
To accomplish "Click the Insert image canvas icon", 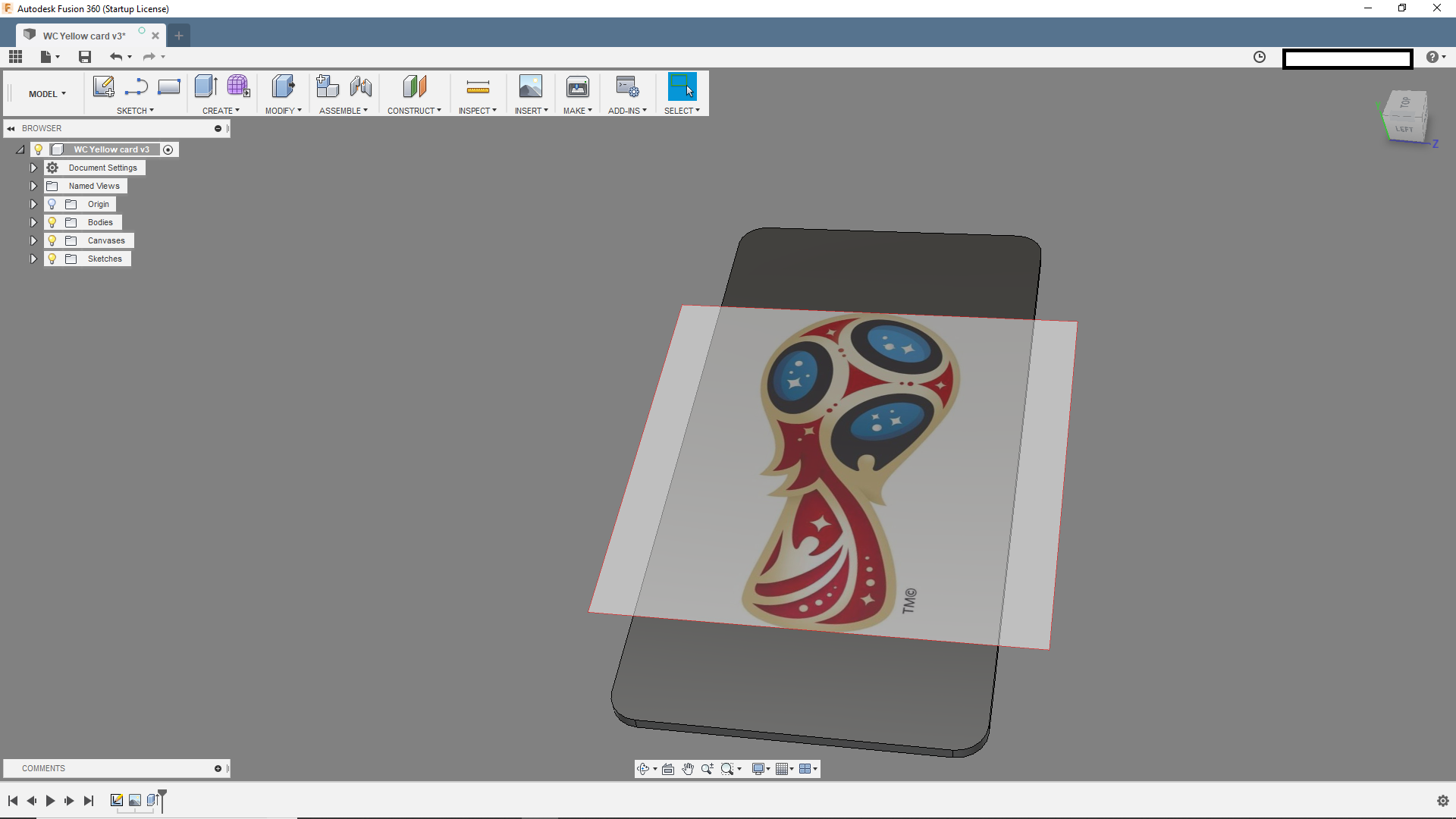I will 531,86.
